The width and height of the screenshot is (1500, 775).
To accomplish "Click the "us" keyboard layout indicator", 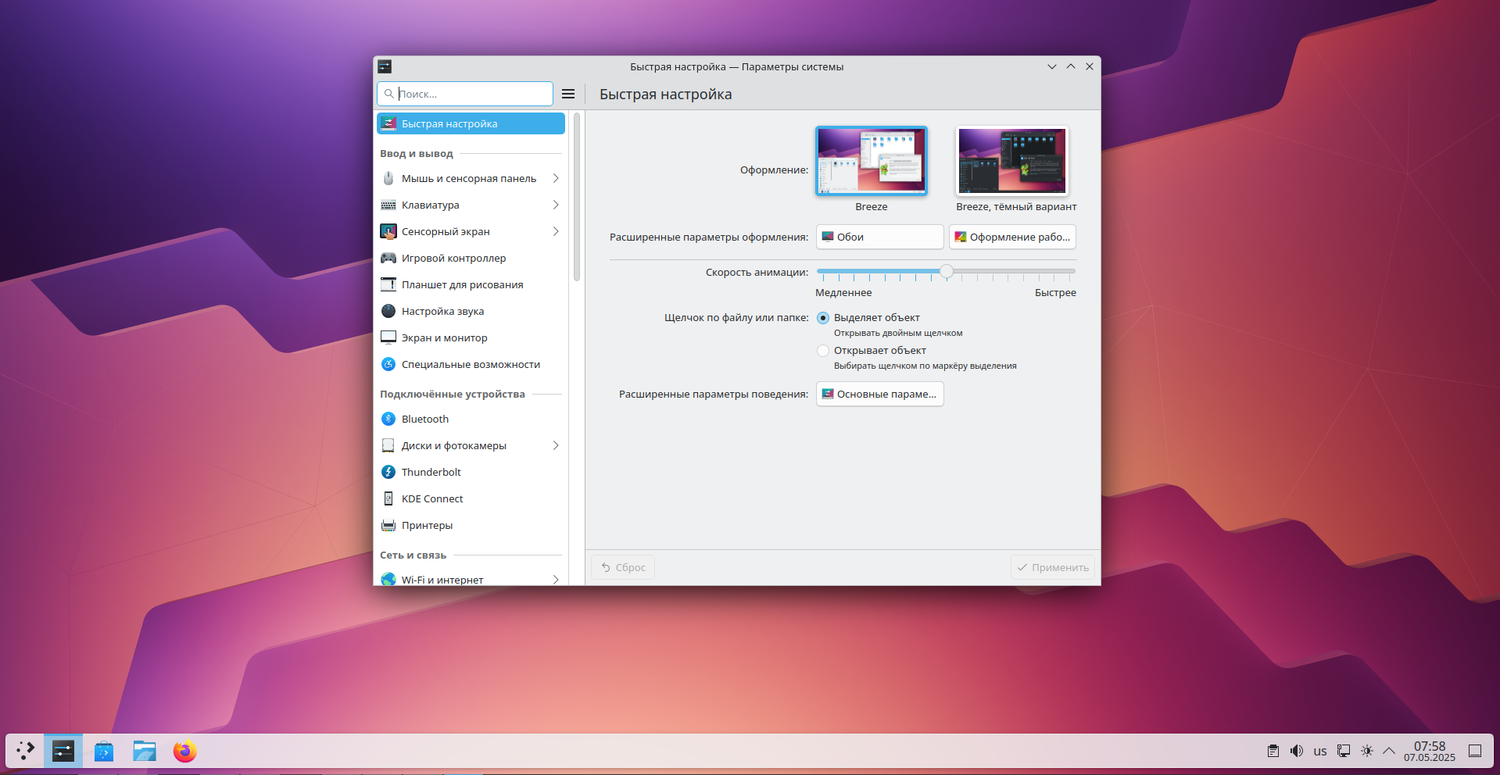I will [1320, 751].
